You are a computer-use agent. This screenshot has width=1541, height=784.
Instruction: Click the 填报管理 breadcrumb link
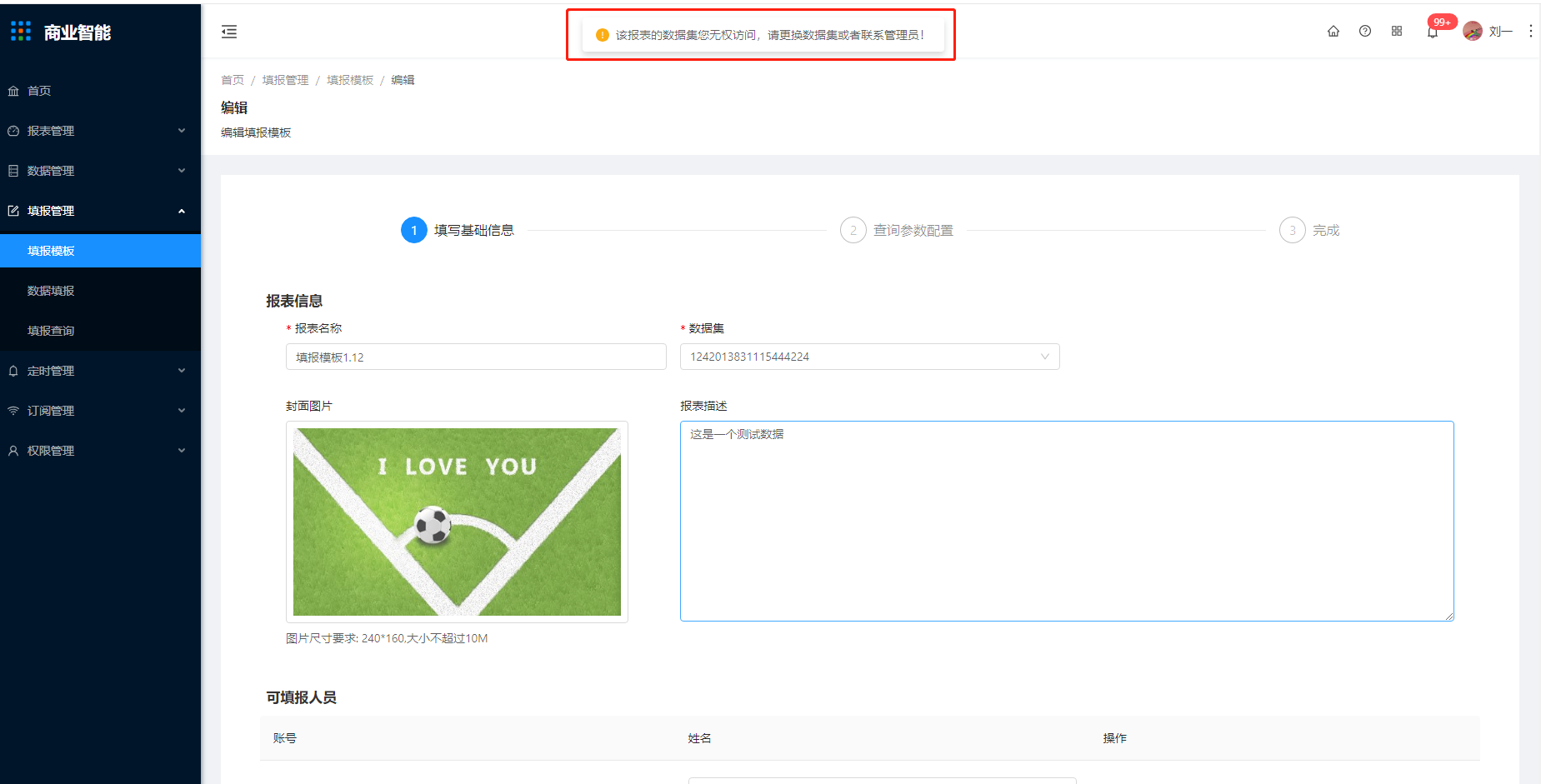click(285, 80)
